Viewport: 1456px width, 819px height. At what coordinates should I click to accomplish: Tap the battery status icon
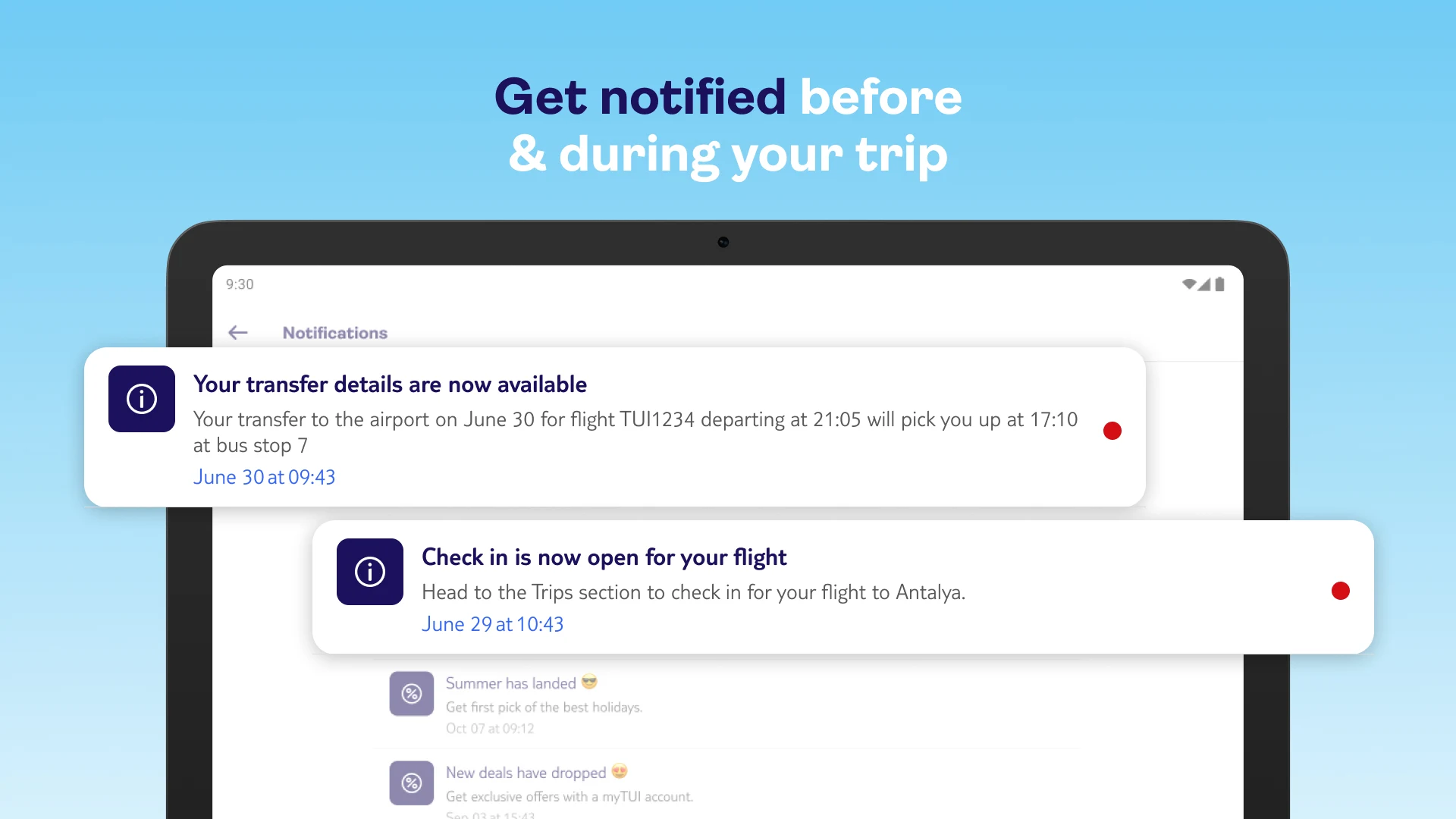point(1219,284)
